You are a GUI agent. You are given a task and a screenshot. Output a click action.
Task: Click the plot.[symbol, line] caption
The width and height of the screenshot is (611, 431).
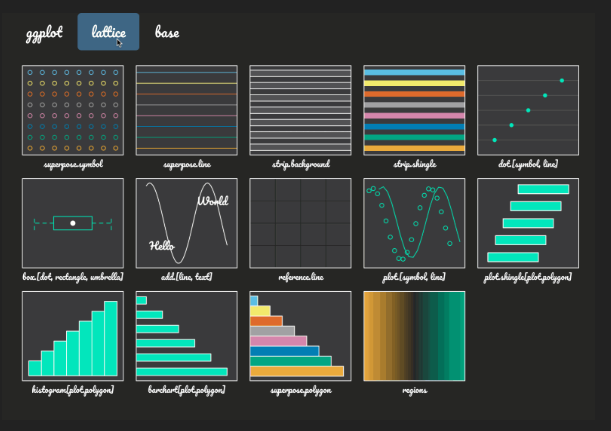[414, 277]
